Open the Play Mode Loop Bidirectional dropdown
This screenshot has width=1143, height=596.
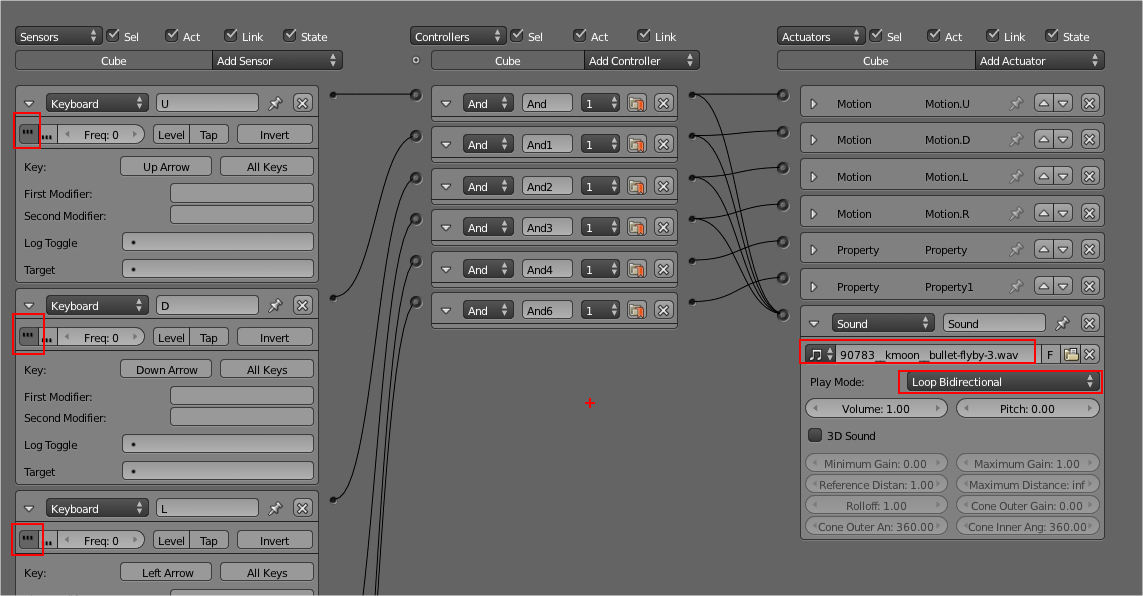pos(1002,382)
